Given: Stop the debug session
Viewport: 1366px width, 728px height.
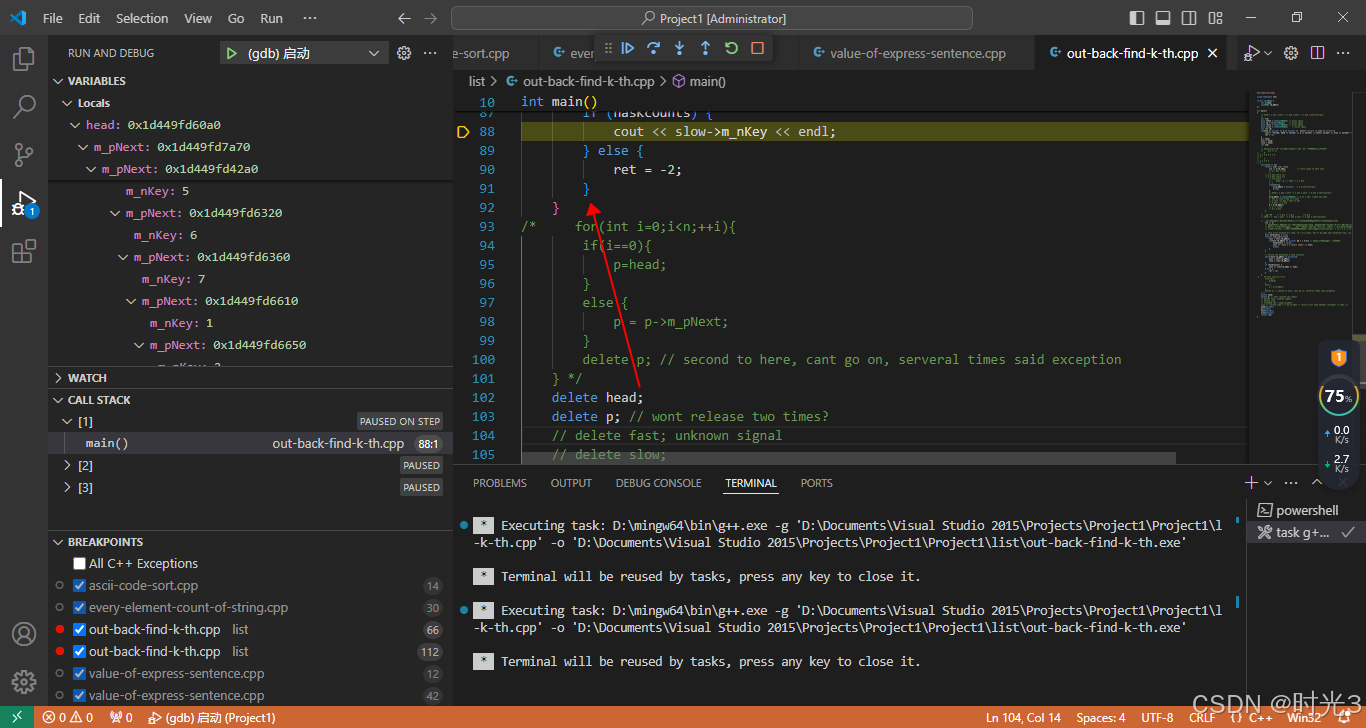Looking at the screenshot, I should click(x=757, y=48).
